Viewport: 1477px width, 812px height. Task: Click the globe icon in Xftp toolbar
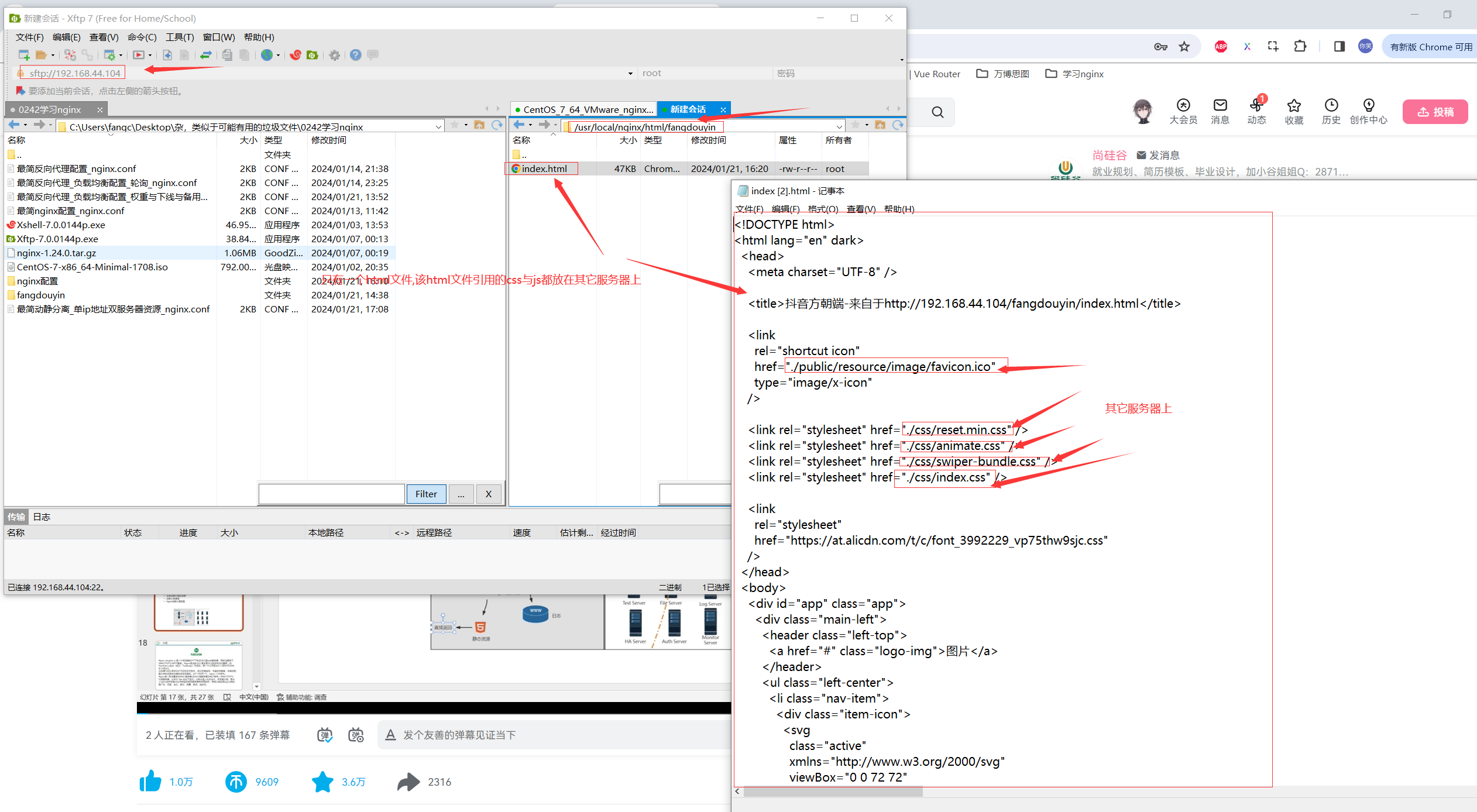267,55
